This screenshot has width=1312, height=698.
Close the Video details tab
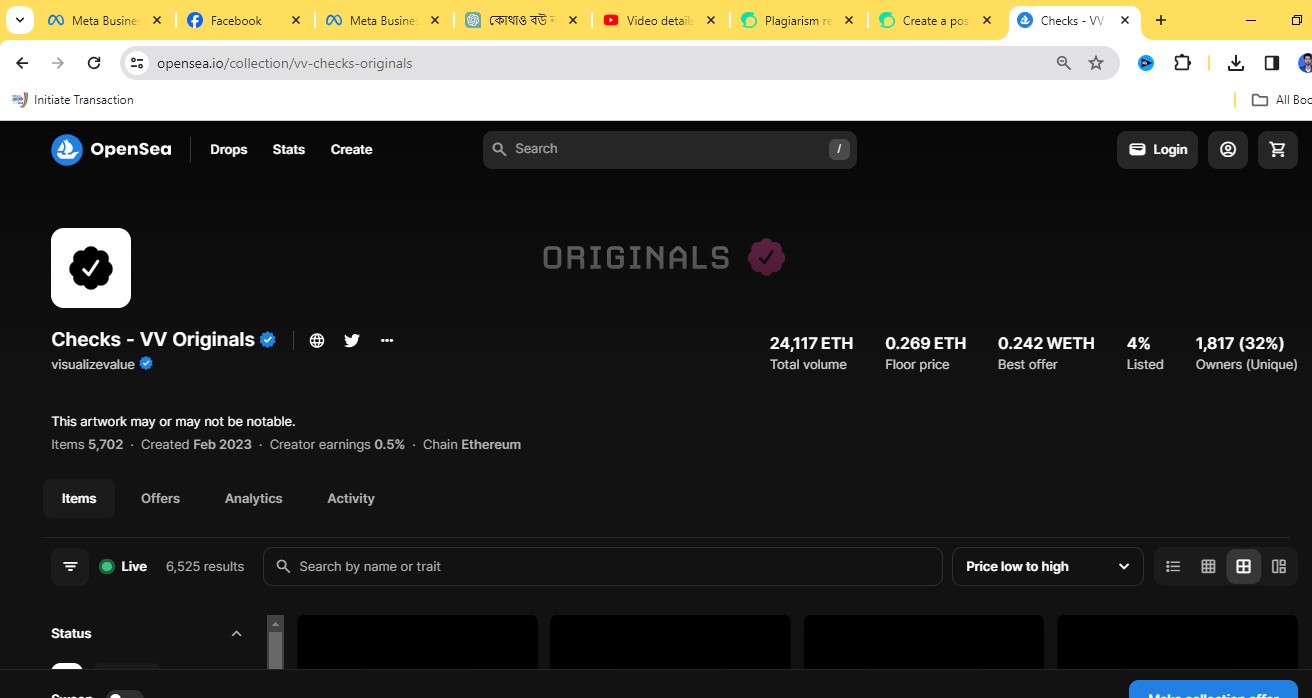point(710,20)
